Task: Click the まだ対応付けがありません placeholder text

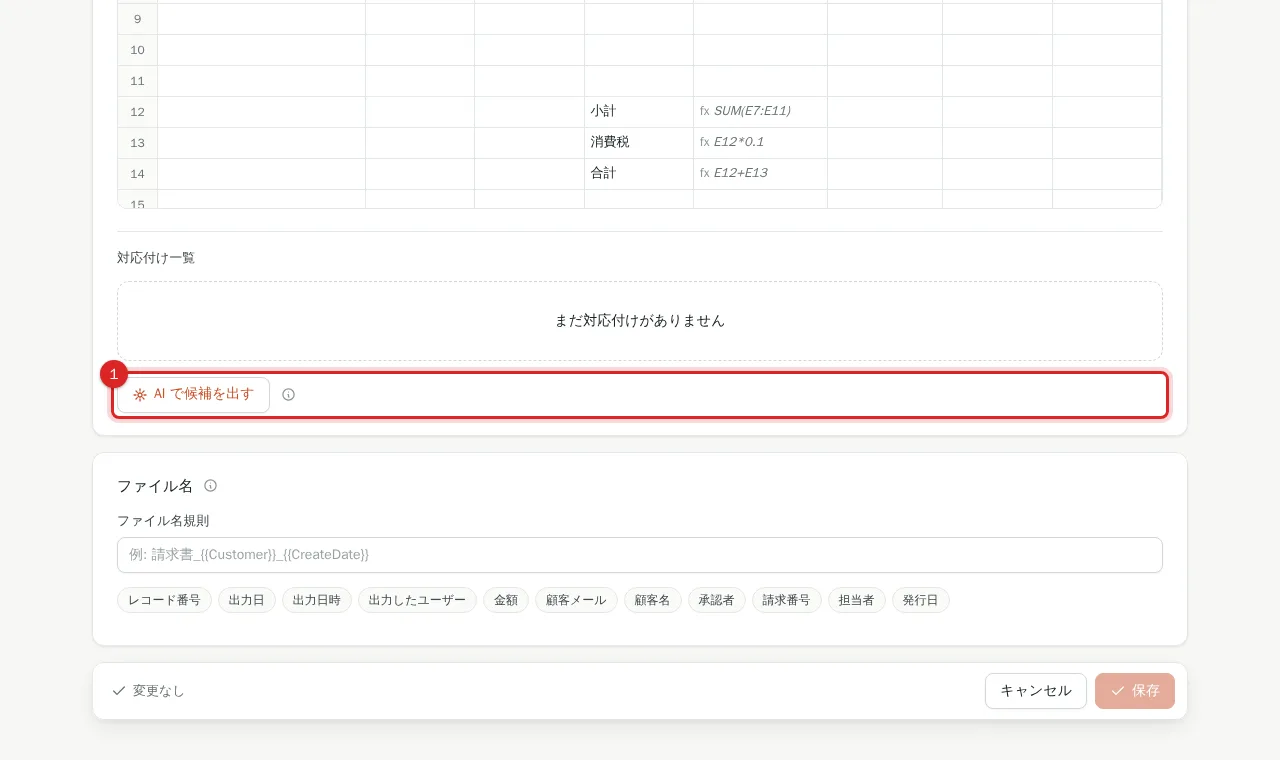Action: pos(640,321)
